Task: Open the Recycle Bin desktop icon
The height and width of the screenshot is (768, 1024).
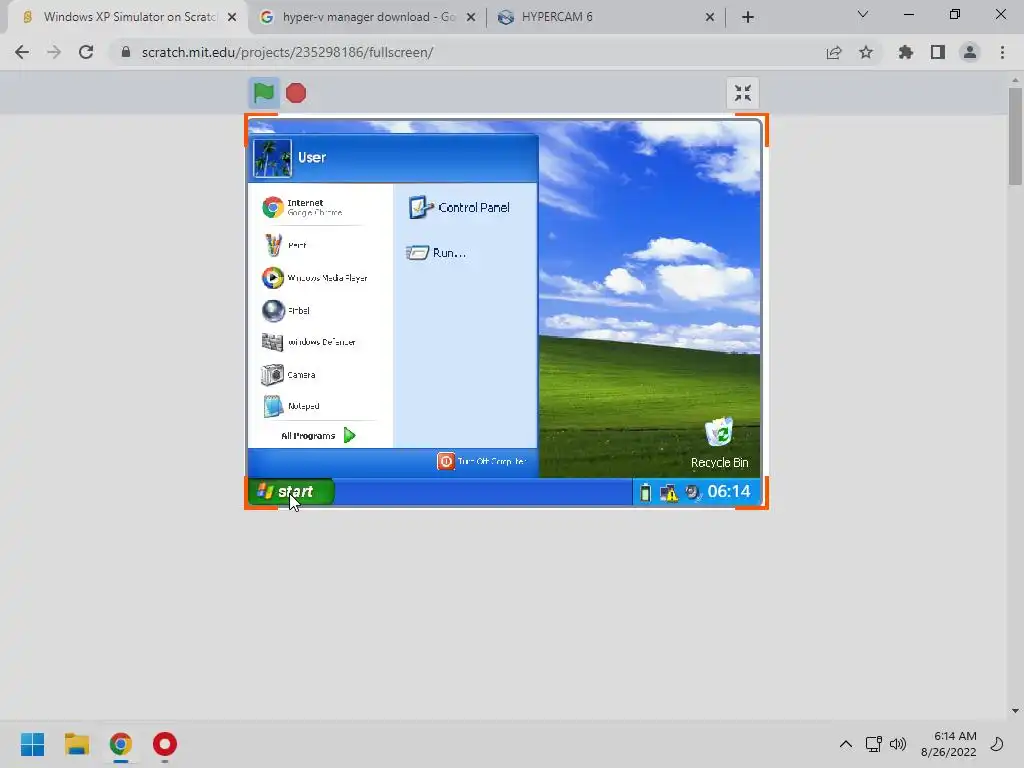Action: click(x=719, y=443)
